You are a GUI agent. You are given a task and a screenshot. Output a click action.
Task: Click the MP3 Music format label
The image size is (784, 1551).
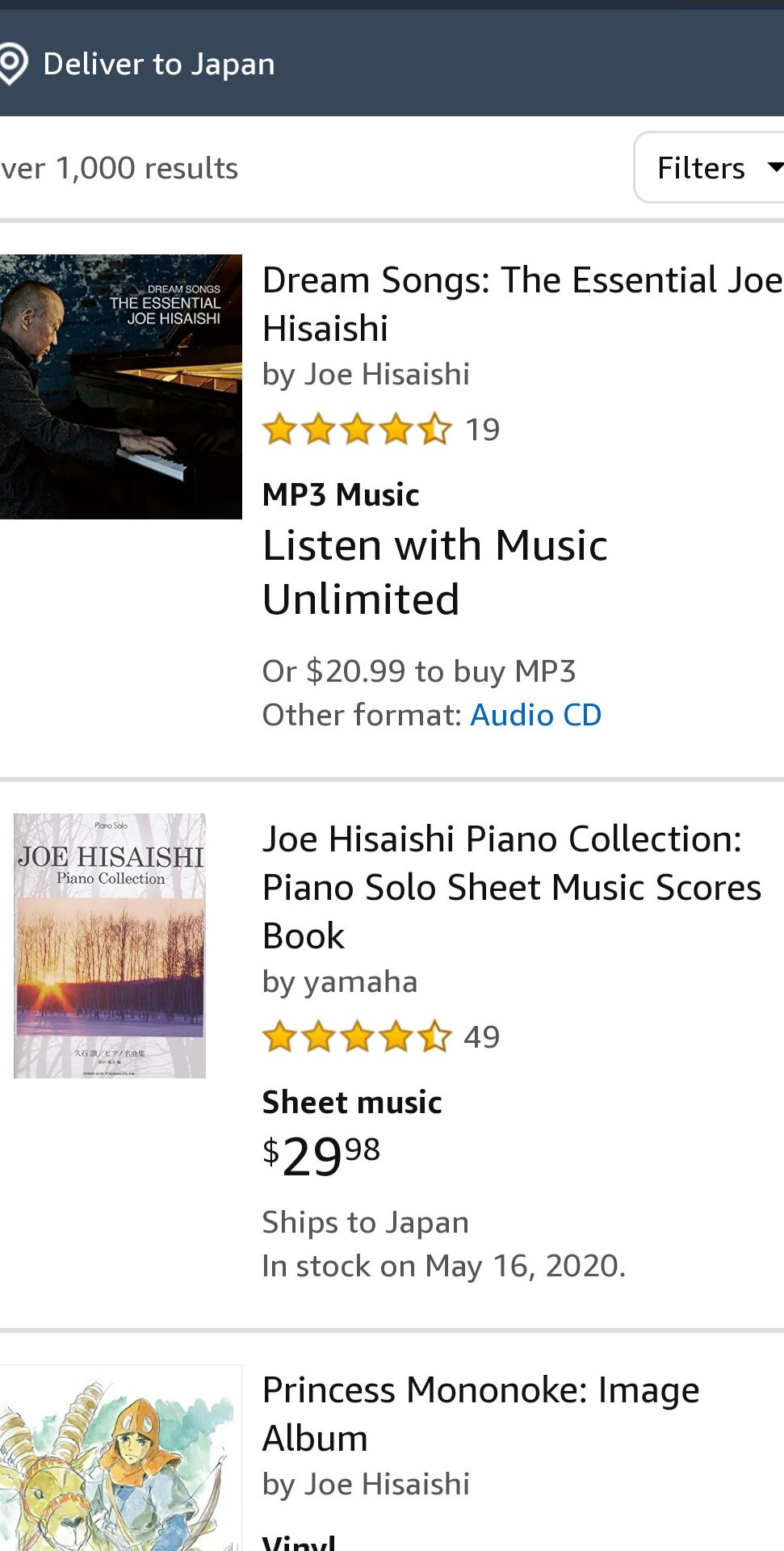click(341, 495)
